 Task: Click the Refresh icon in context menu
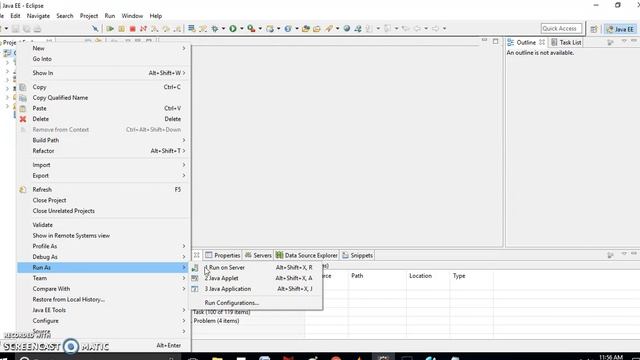pos(23,190)
